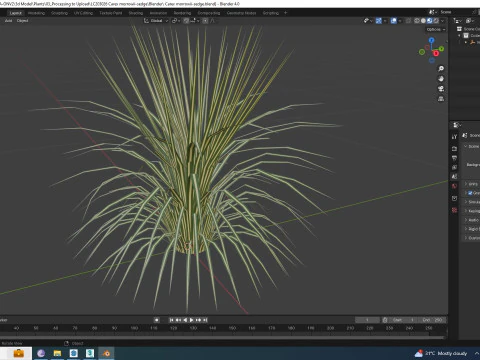Click the timeline End frame field

click(x=432, y=320)
